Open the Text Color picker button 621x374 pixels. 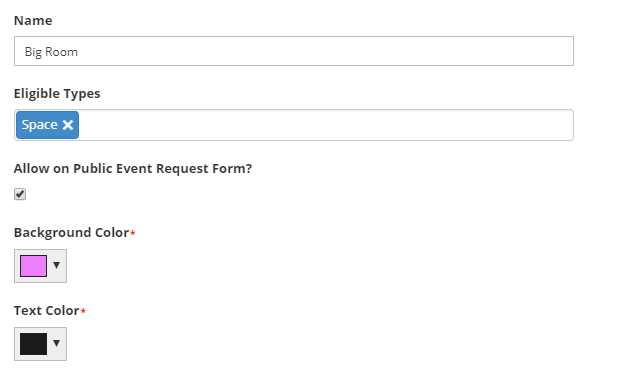40,344
